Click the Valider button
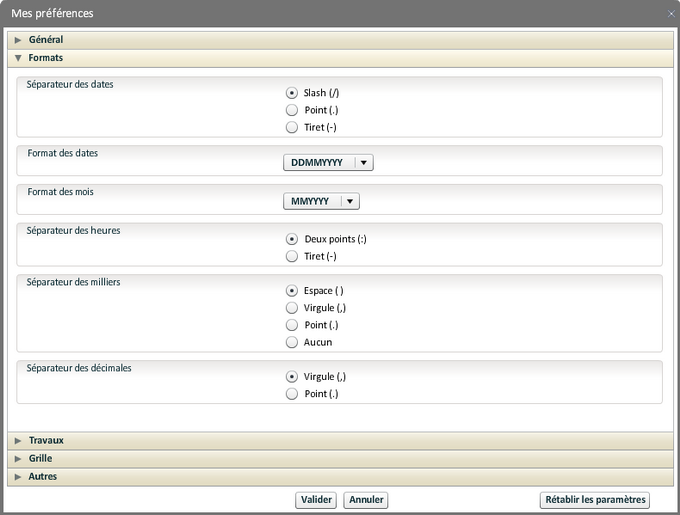The width and height of the screenshot is (680, 515). pos(316,500)
